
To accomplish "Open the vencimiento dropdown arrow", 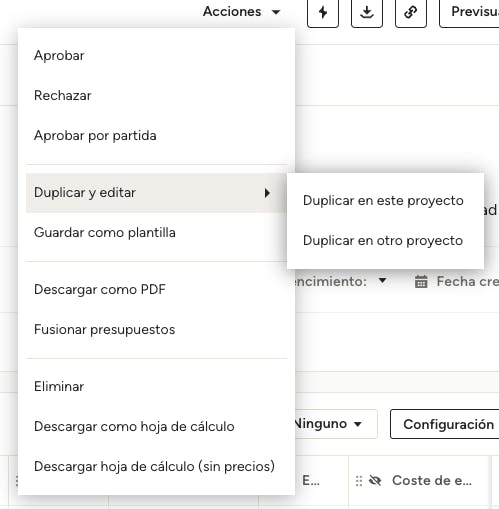I will [383, 281].
